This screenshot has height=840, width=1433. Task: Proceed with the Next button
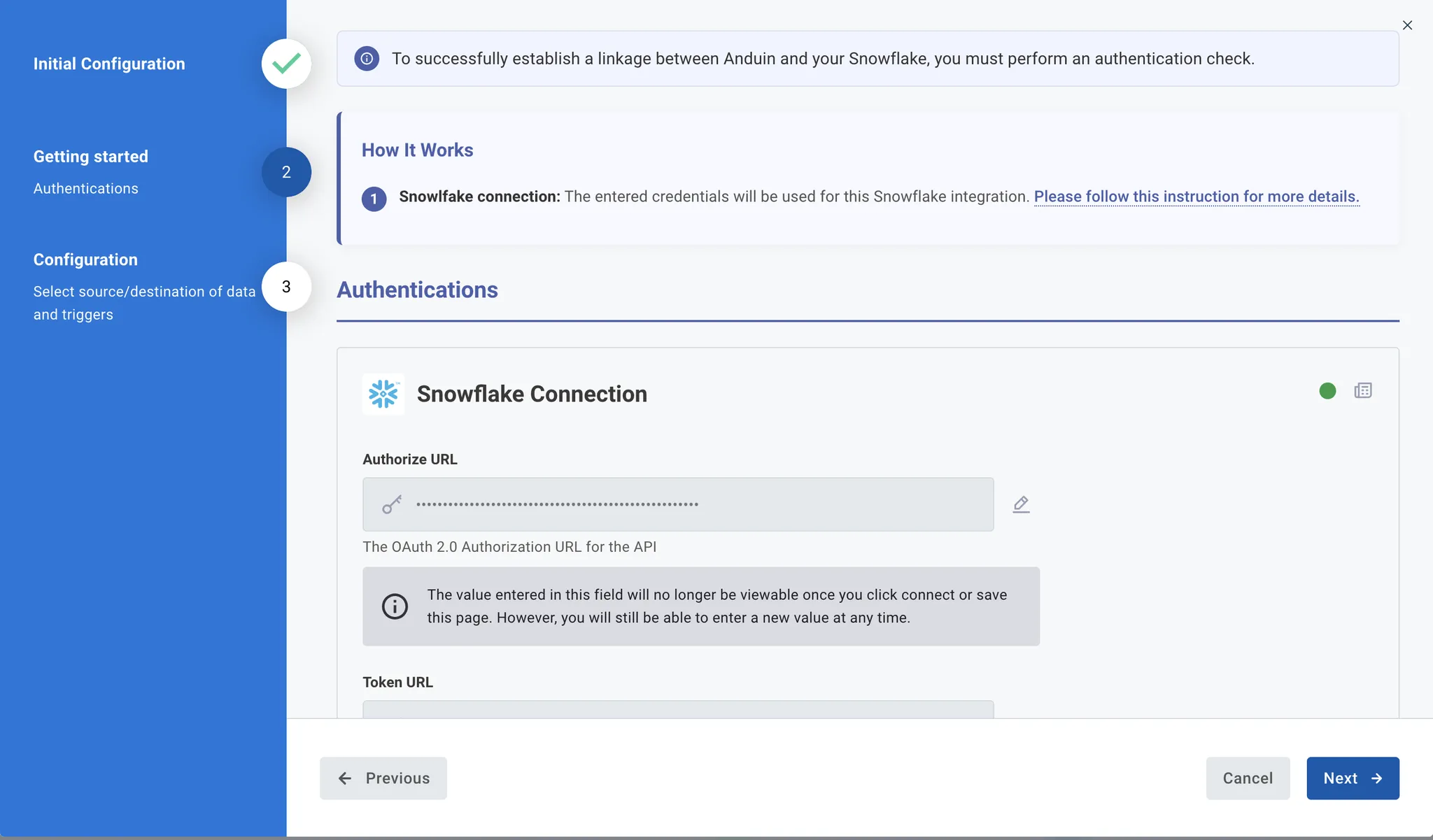pyautogui.click(x=1353, y=778)
